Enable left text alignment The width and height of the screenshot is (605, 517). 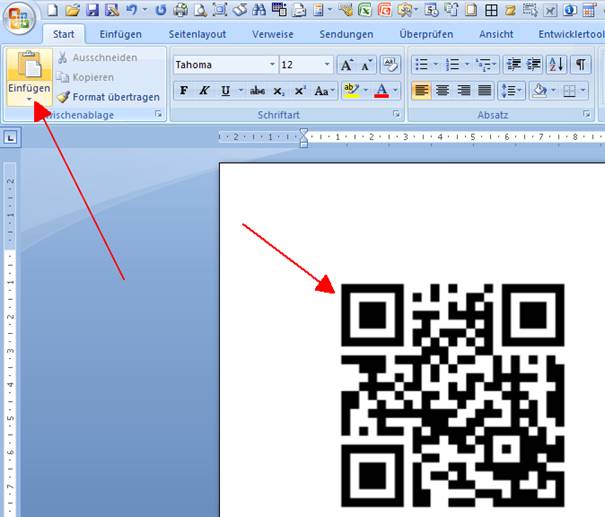click(421, 91)
